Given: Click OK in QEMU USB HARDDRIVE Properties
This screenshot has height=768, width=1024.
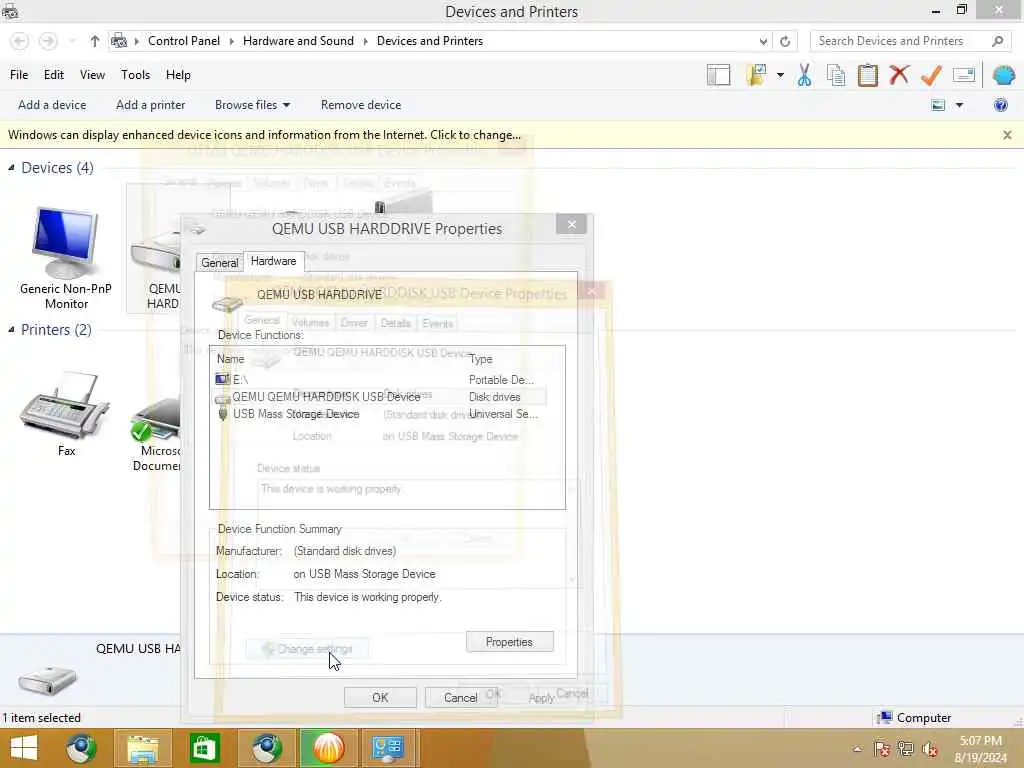Looking at the screenshot, I should point(380,697).
